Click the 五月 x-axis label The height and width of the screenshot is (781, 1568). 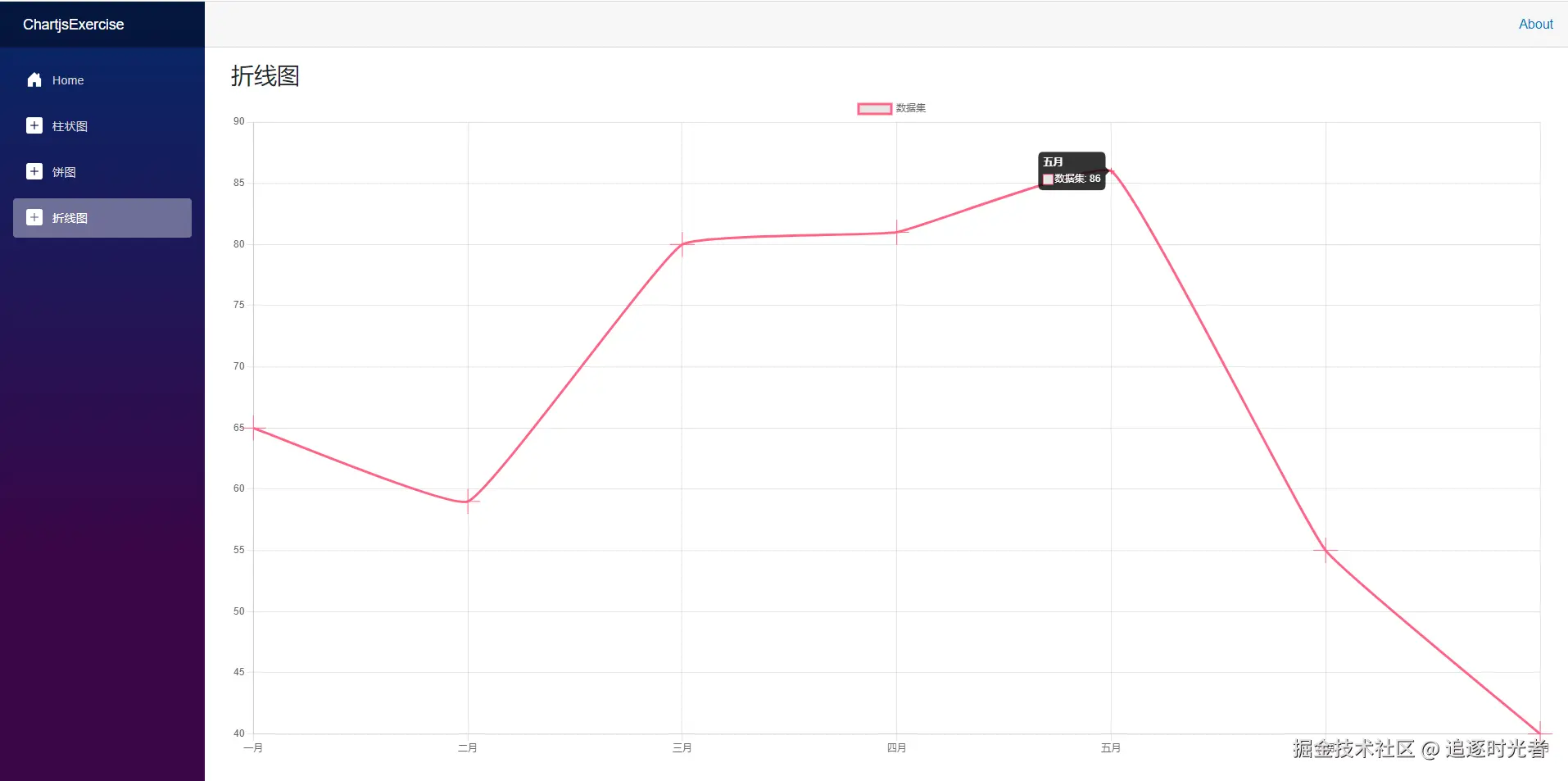point(1111,747)
